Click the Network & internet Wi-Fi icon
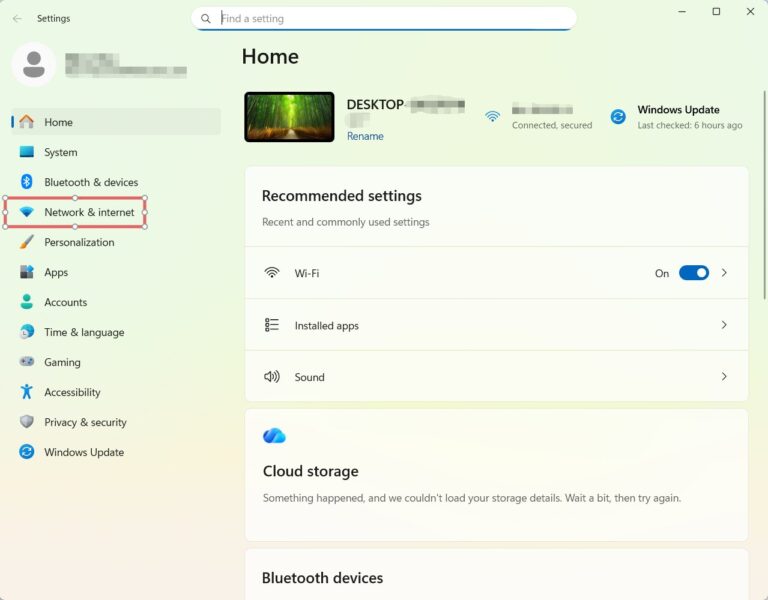Viewport: 768px width, 600px height. [26, 212]
